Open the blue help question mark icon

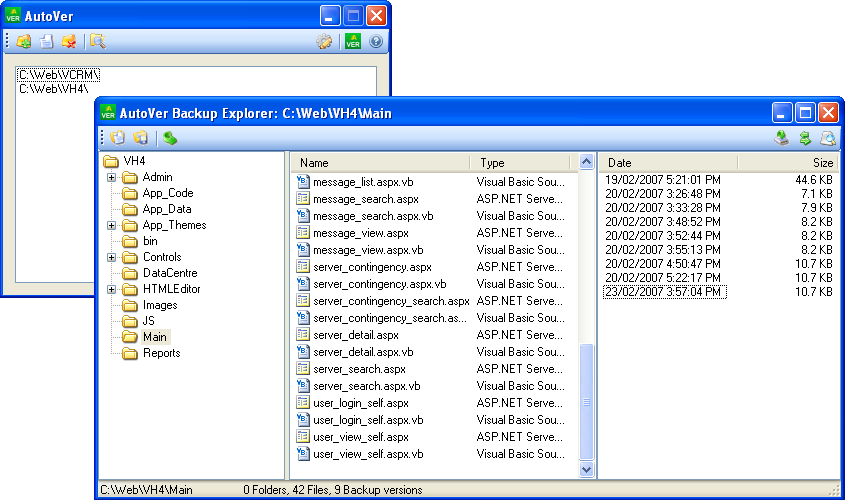point(376,42)
